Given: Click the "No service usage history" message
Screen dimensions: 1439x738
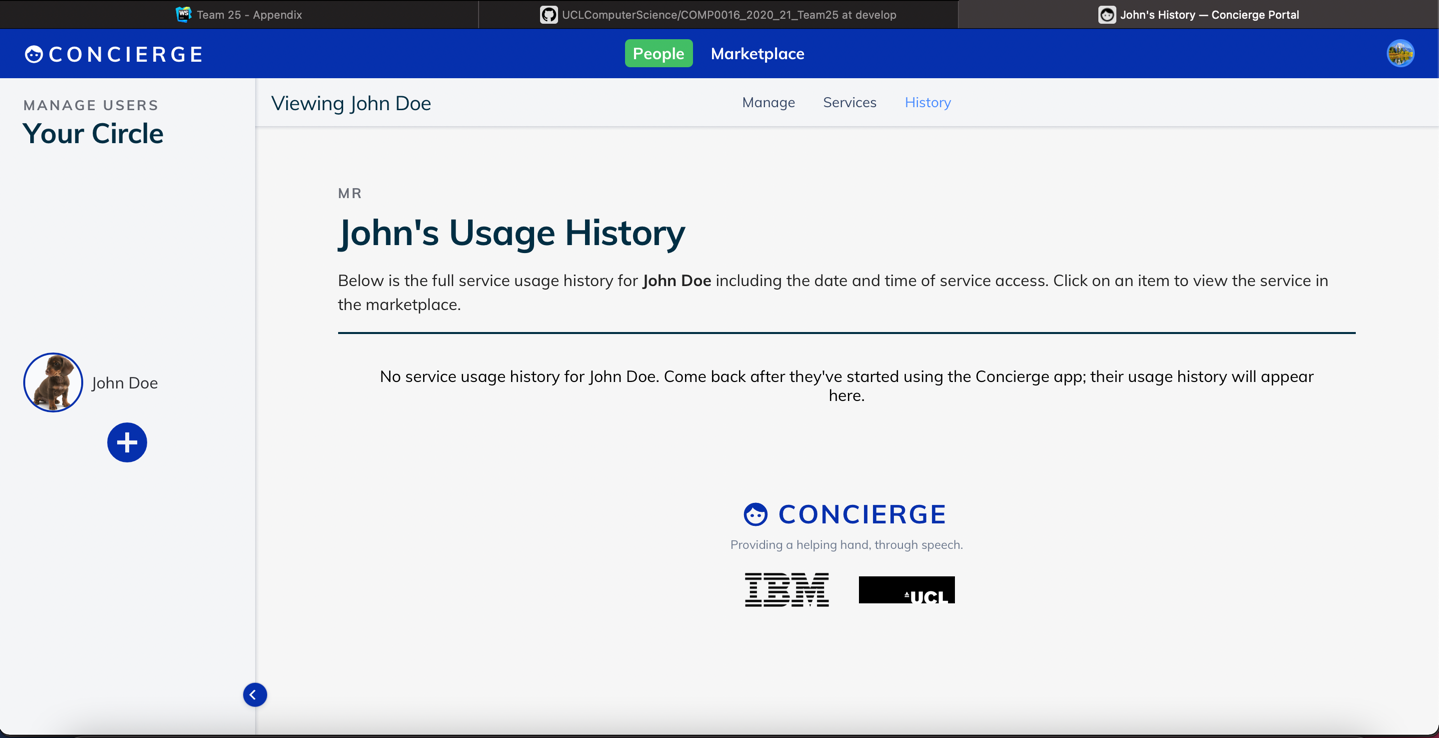Looking at the screenshot, I should point(847,386).
